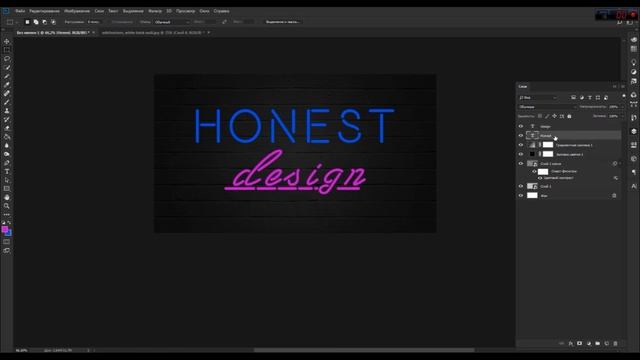This screenshot has width=640, height=360.
Task: Open the Layers panel menu
Action: [x=623, y=87]
